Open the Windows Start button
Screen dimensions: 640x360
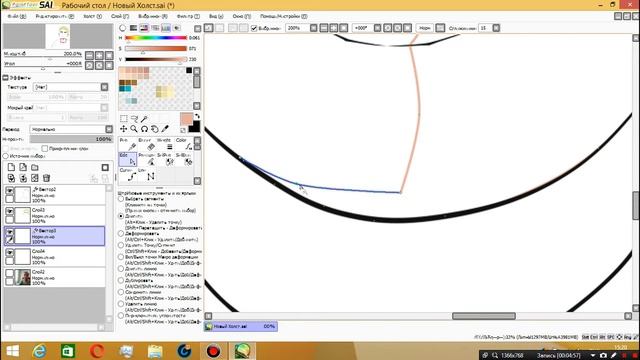[12, 351]
